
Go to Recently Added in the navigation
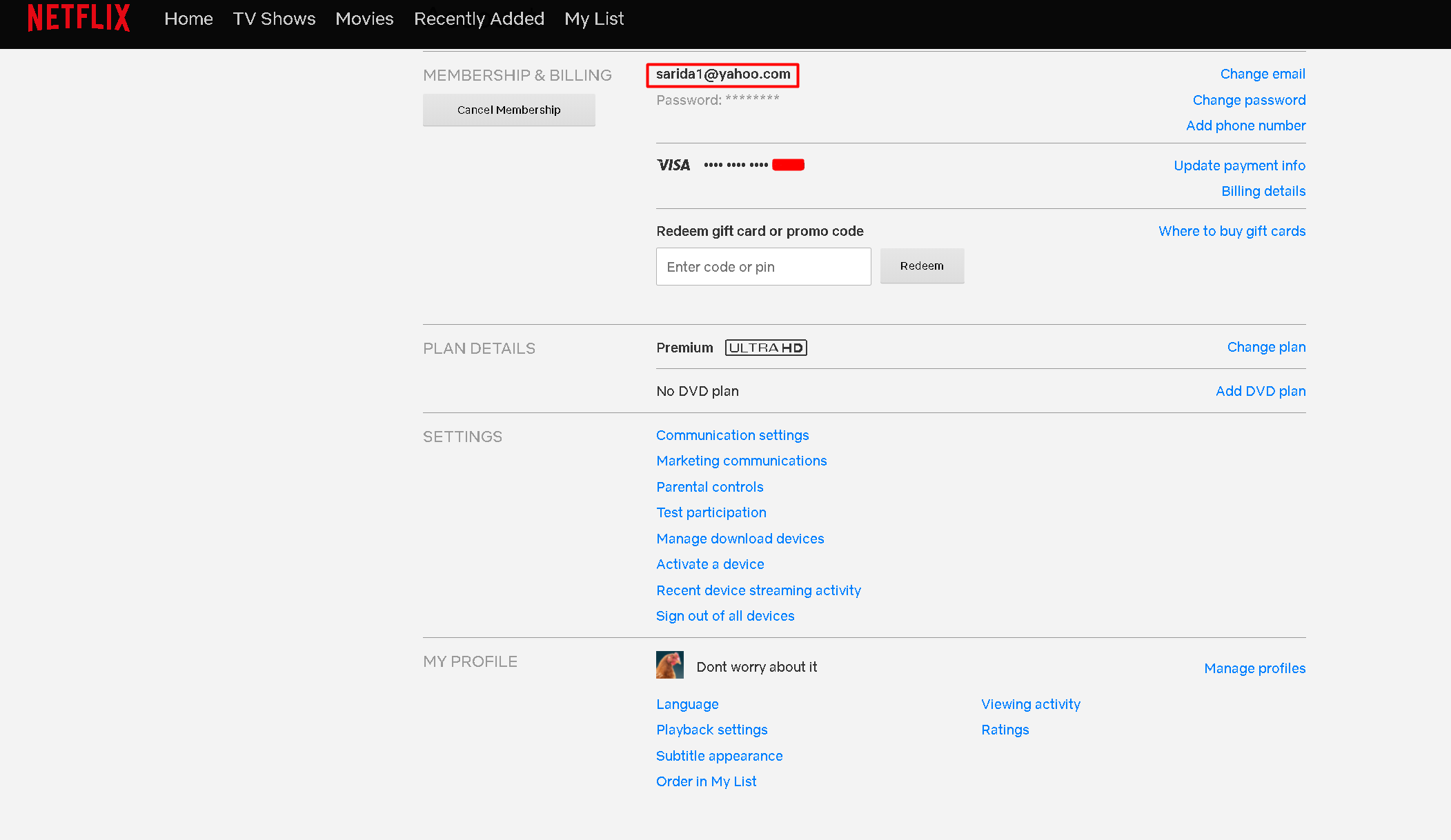tap(479, 19)
